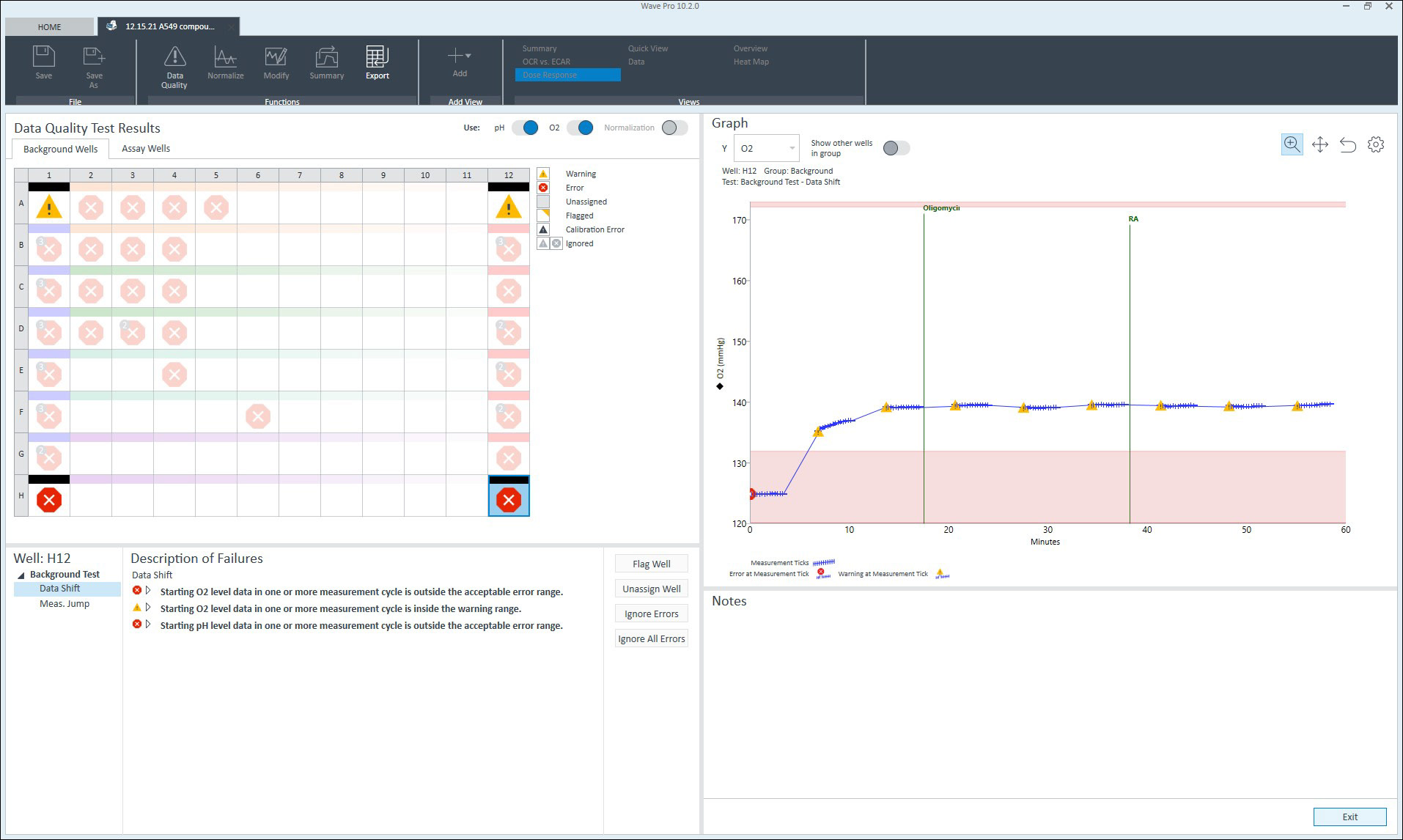The width and height of the screenshot is (1403, 840).
Task: Select error well H1
Action: (49, 500)
